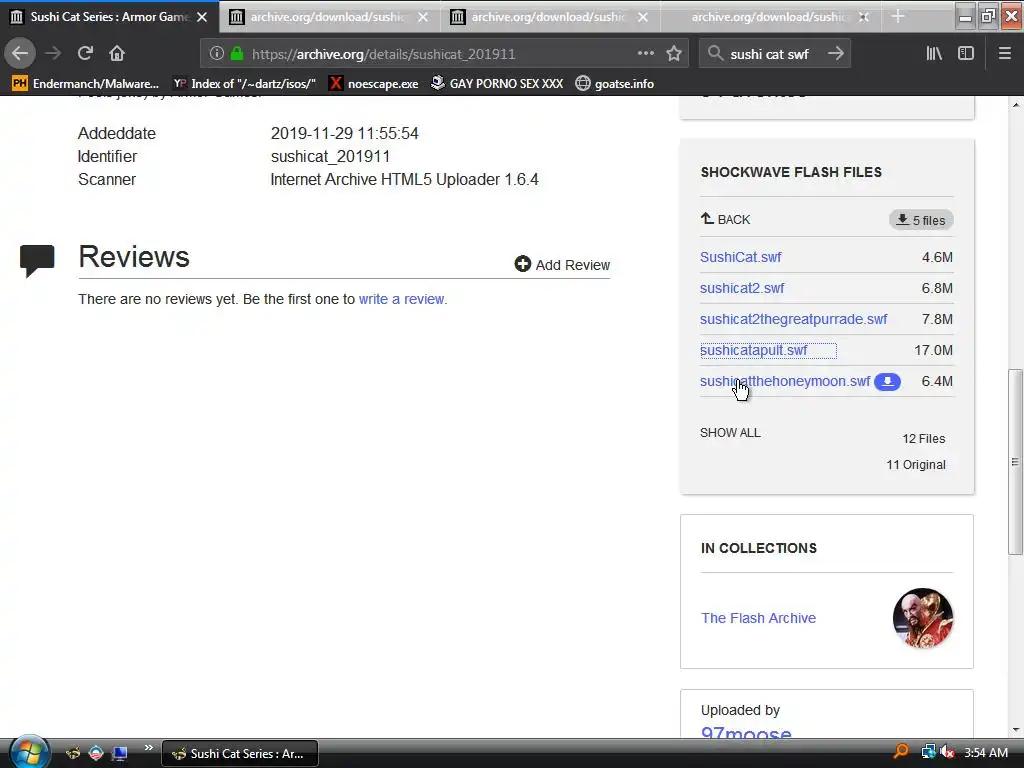Click the identifier value sushicat_201911

(330, 157)
